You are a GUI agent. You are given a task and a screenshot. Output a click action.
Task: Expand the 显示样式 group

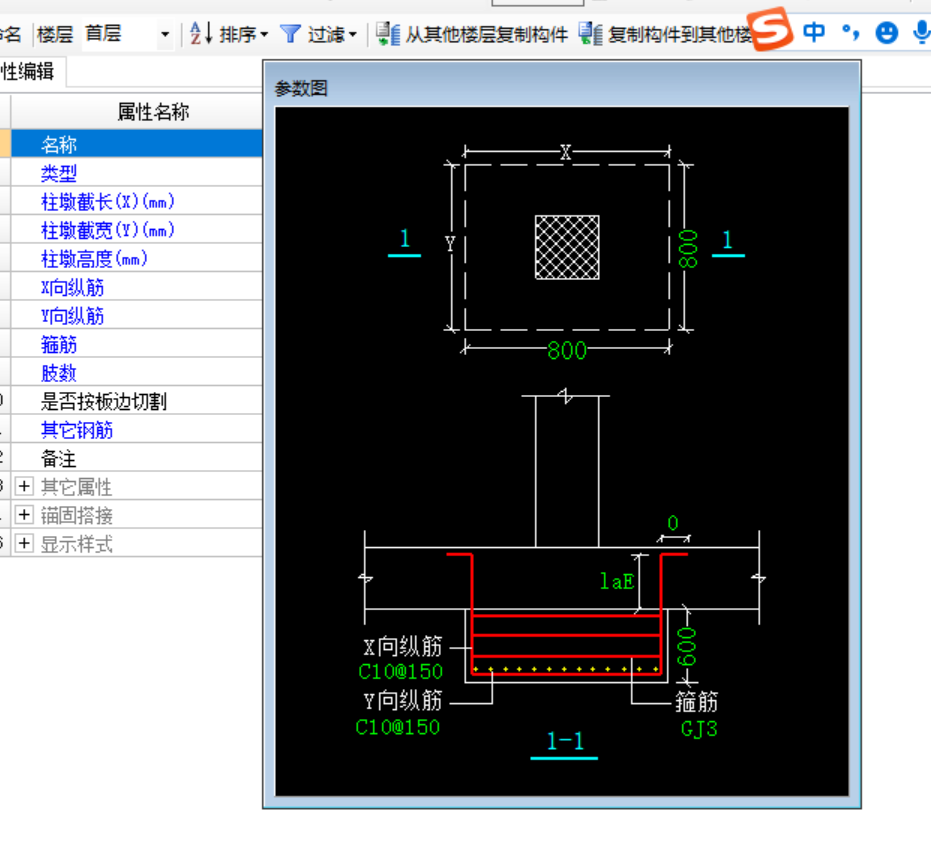point(24,543)
